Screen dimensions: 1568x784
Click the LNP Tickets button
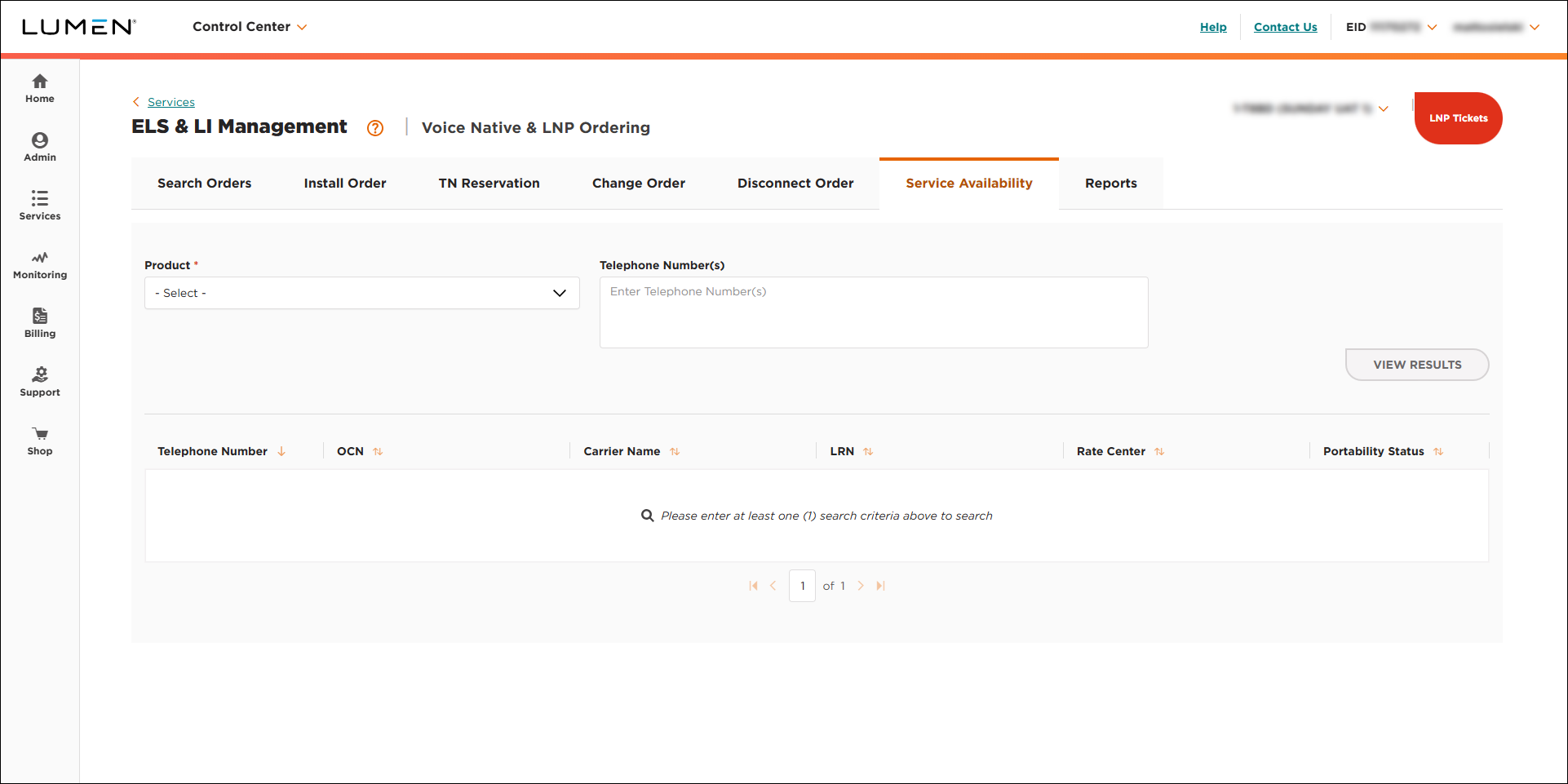1459,118
